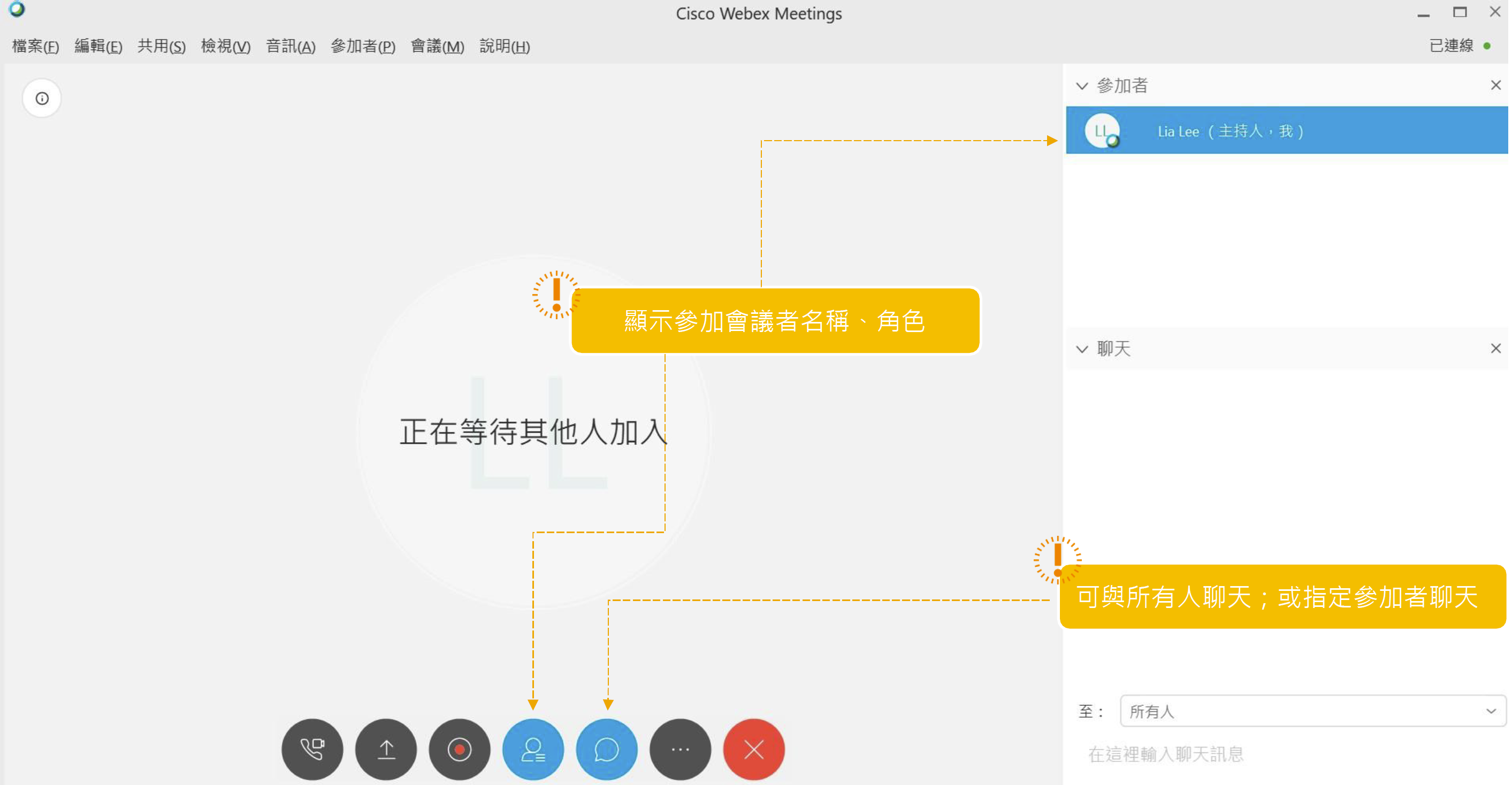Click the Webex logo icon in title bar
The image size is (1512, 785).
[x=17, y=9]
